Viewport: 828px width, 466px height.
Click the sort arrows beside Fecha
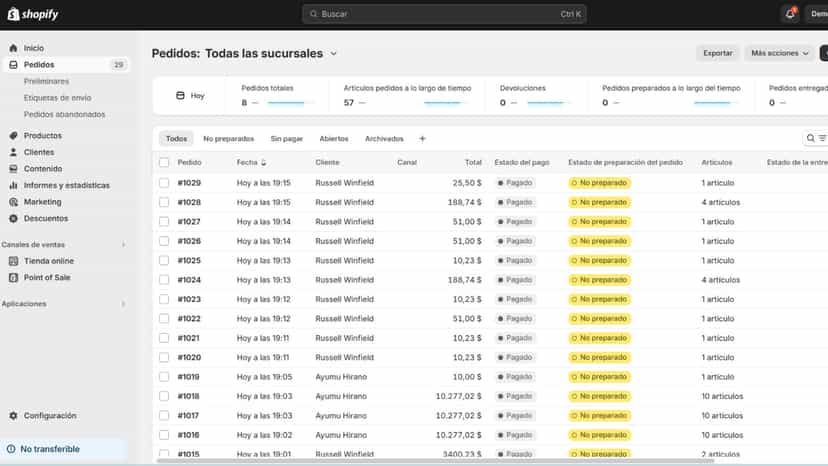pyautogui.click(x=264, y=162)
